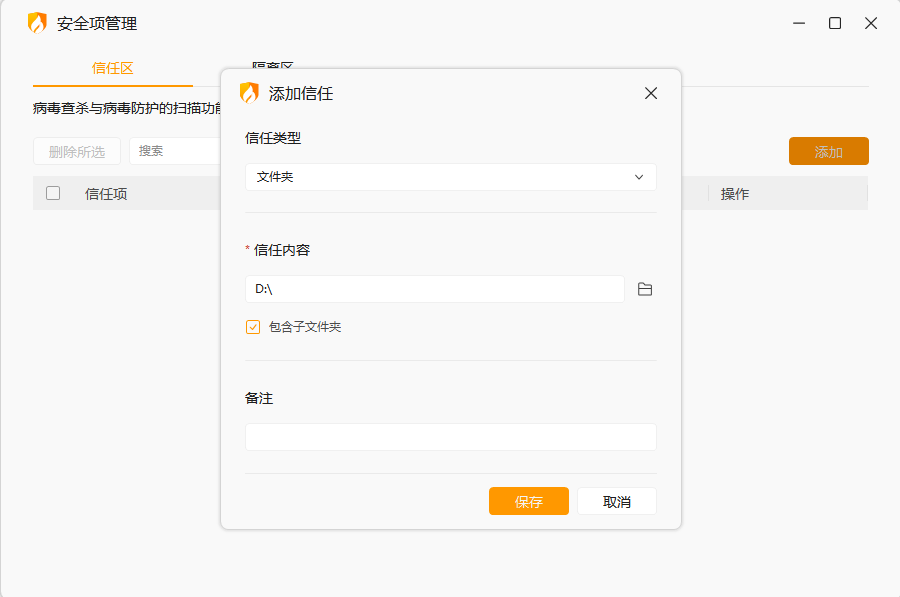Open the folder browser icon beside trust content
Viewport: 900px width, 597px height.
pos(645,289)
